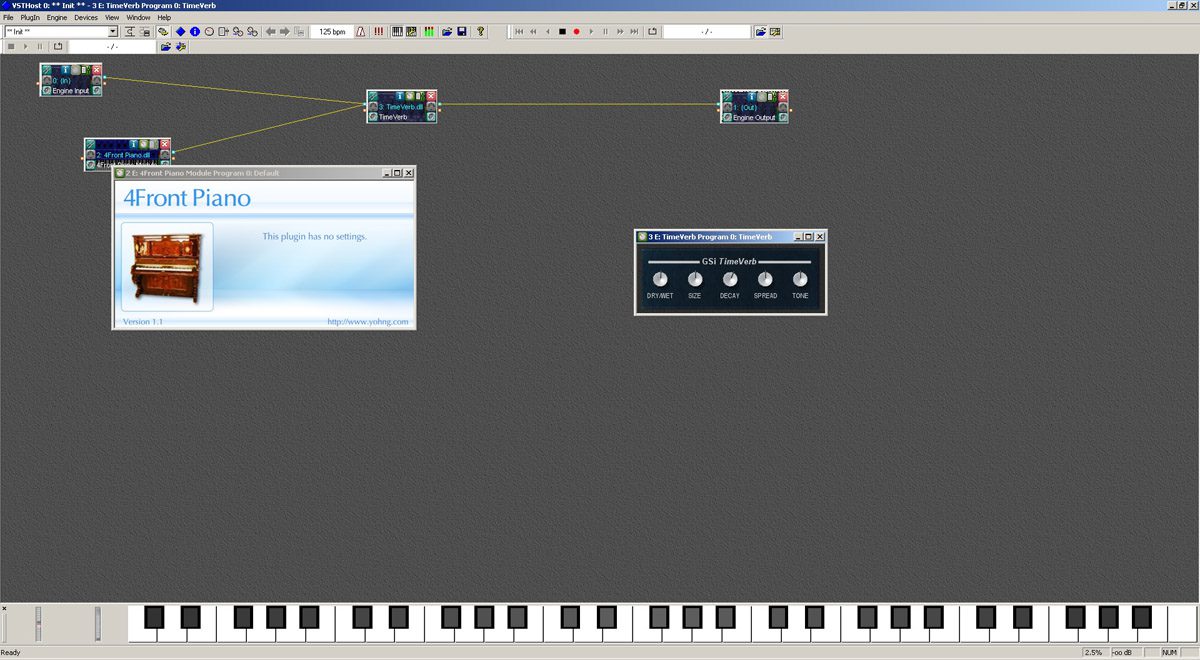Remove Engine Output module with red X

point(785,96)
